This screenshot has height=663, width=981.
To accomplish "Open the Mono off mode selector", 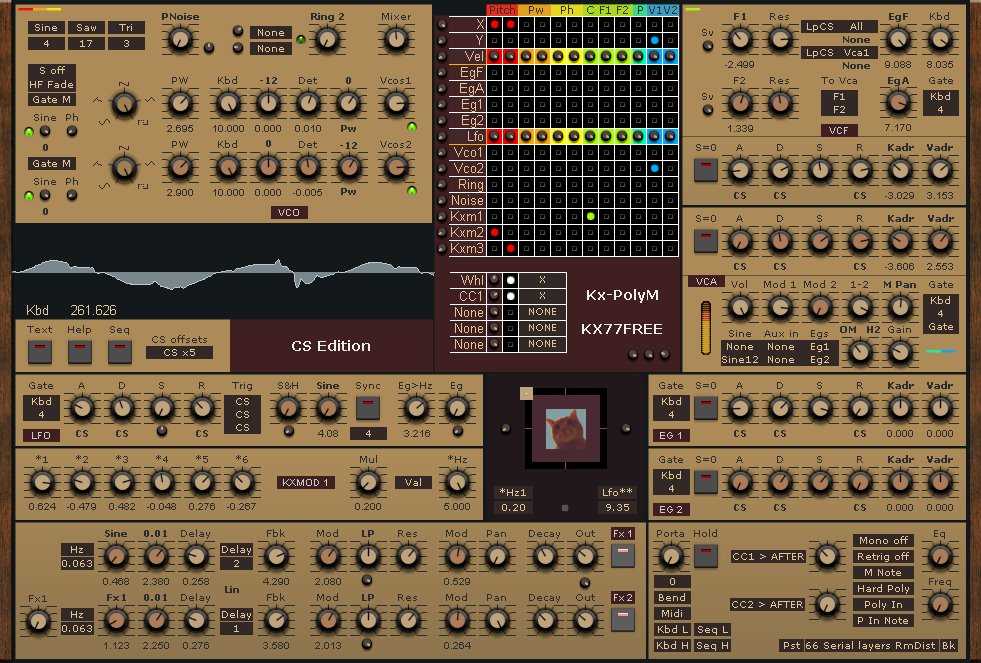I will [883, 540].
